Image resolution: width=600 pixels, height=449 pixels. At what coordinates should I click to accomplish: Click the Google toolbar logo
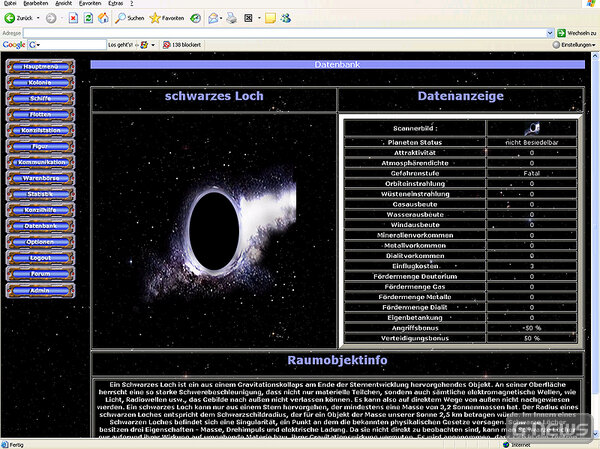point(14,45)
